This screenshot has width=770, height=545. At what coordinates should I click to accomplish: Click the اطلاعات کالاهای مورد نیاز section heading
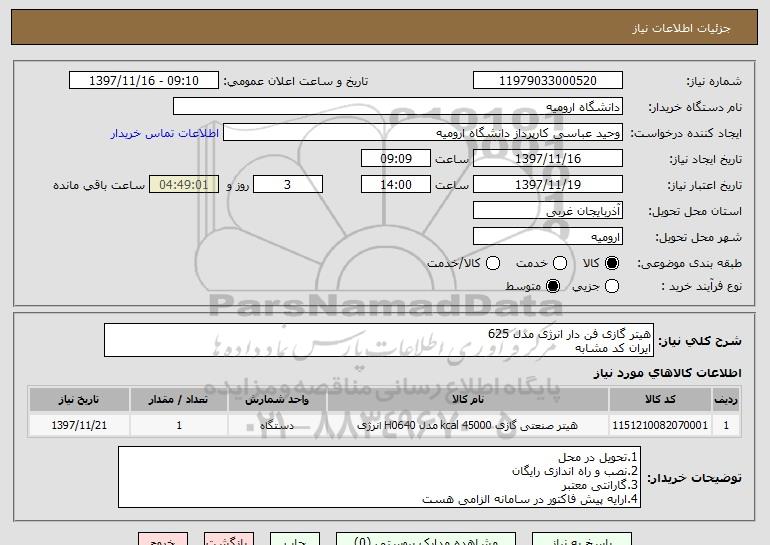click(668, 373)
